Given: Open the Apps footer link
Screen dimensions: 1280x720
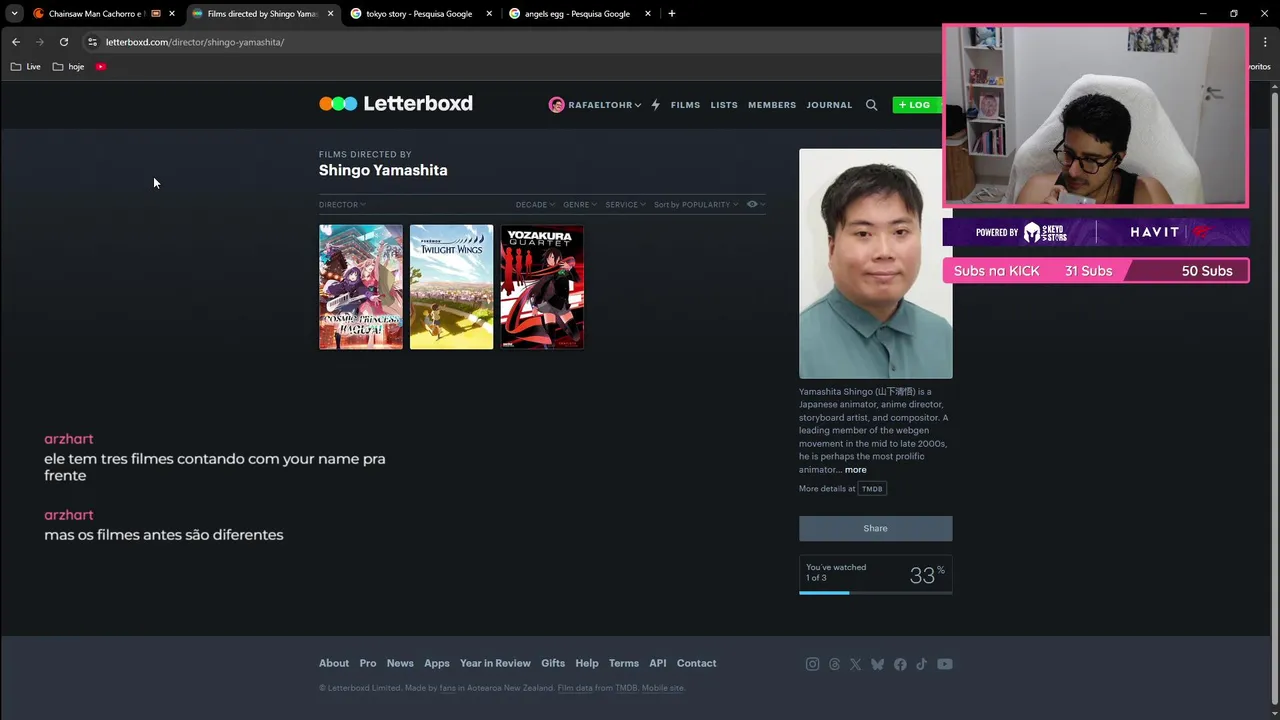Looking at the screenshot, I should (x=437, y=663).
